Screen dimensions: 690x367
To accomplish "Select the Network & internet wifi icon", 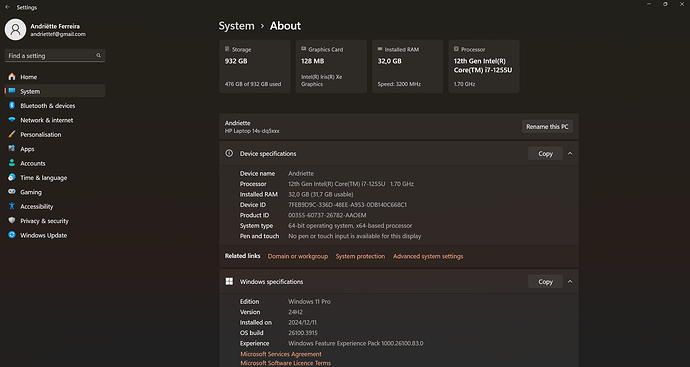I will pos(12,120).
